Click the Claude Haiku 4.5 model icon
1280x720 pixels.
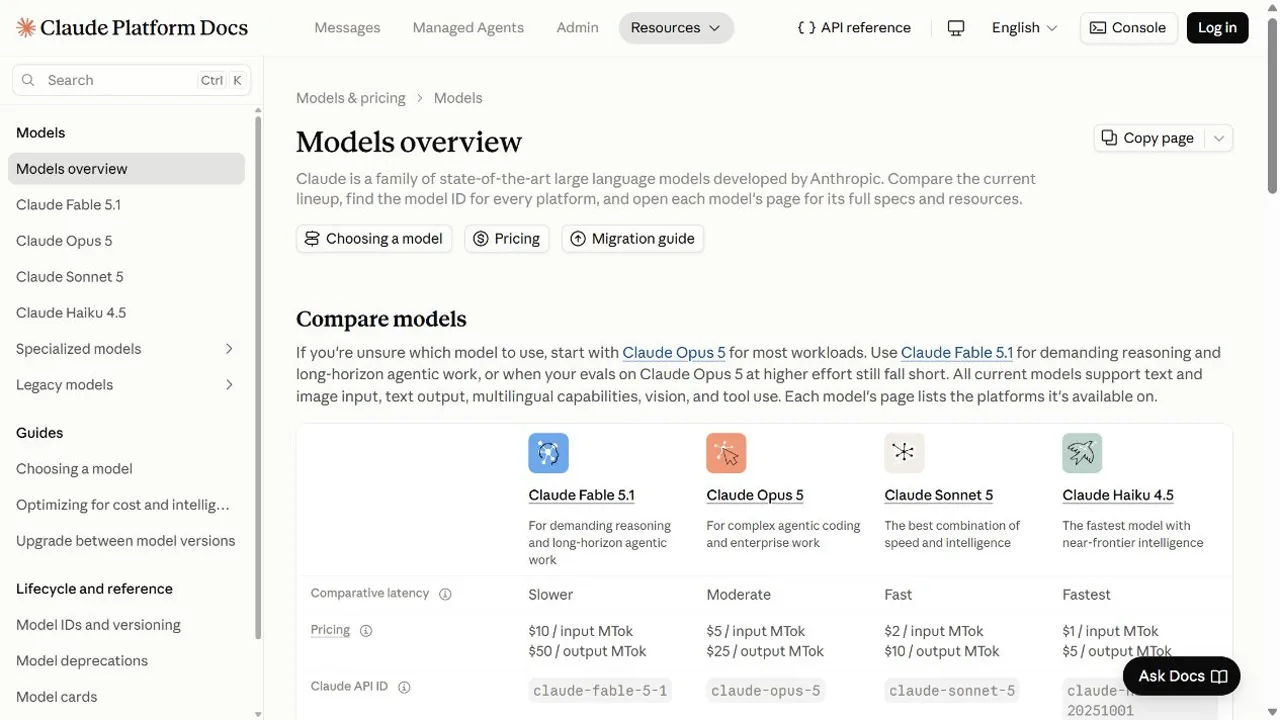click(1082, 453)
